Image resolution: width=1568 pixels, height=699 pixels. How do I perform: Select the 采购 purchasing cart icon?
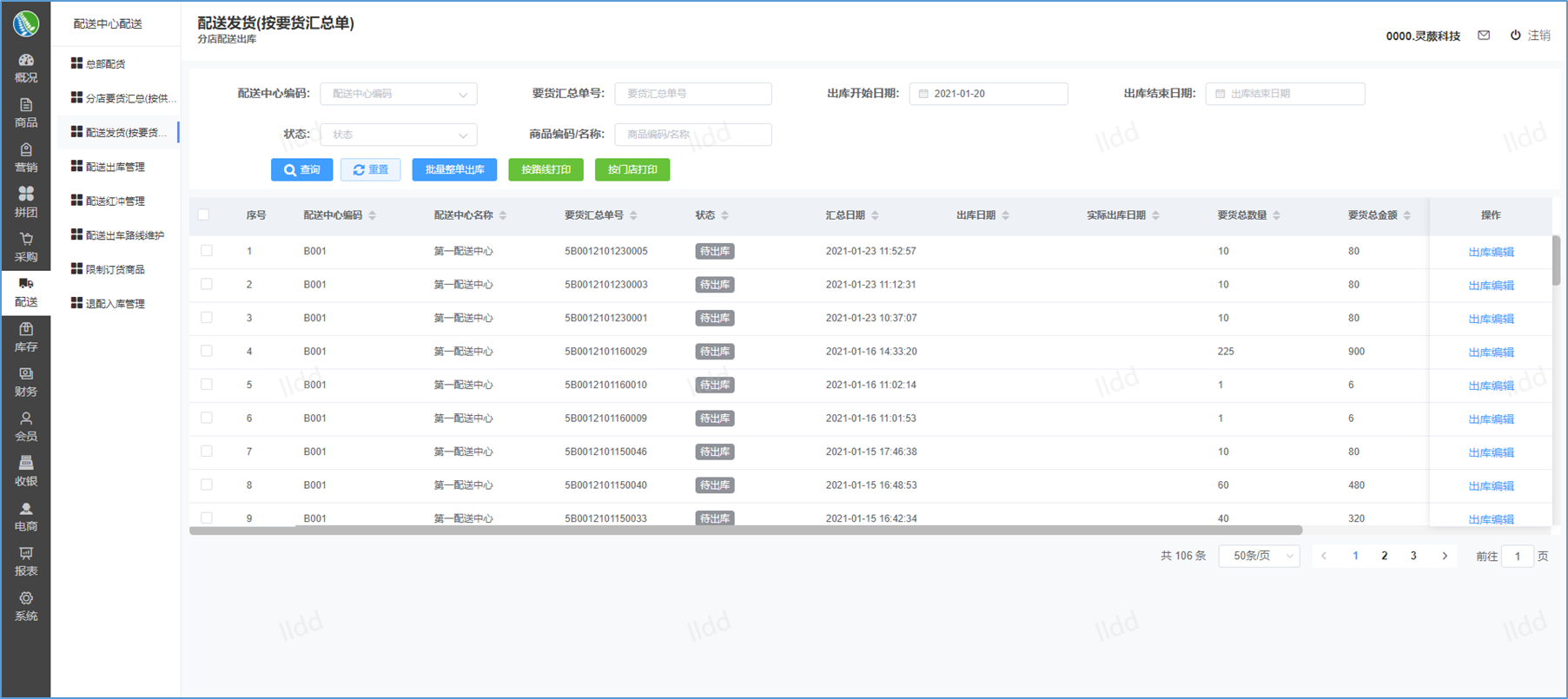click(26, 247)
